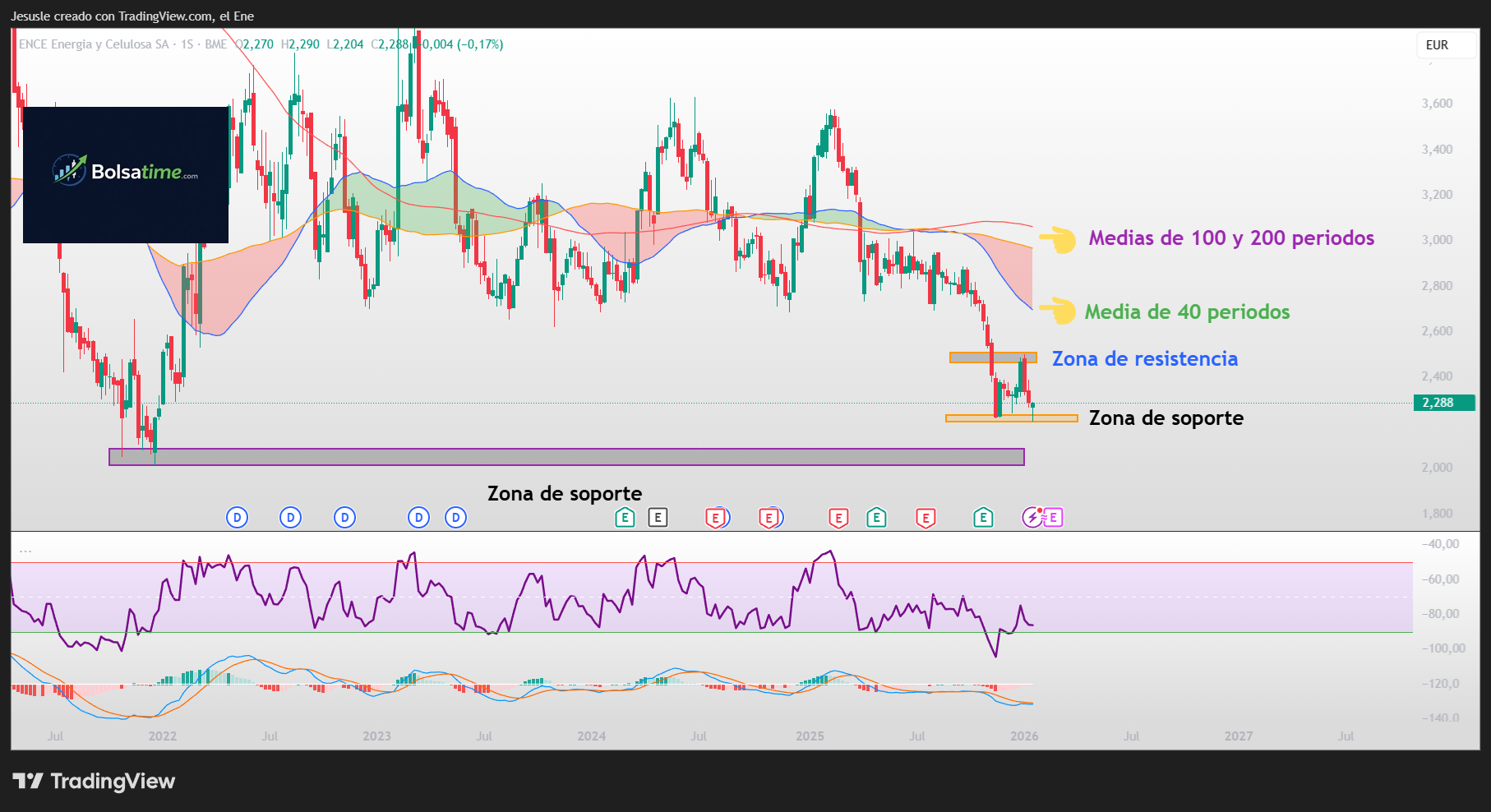
Task: Open the green earnings badge near 2024
Action: 625,518
